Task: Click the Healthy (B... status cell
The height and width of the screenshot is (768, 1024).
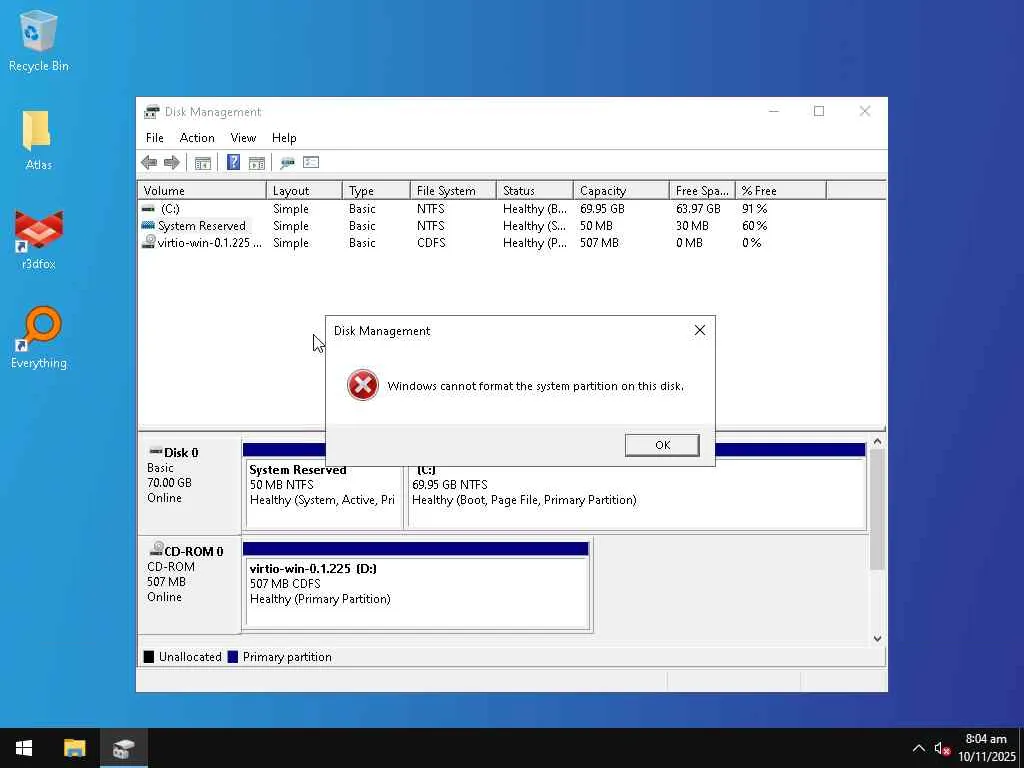Action: coord(535,209)
